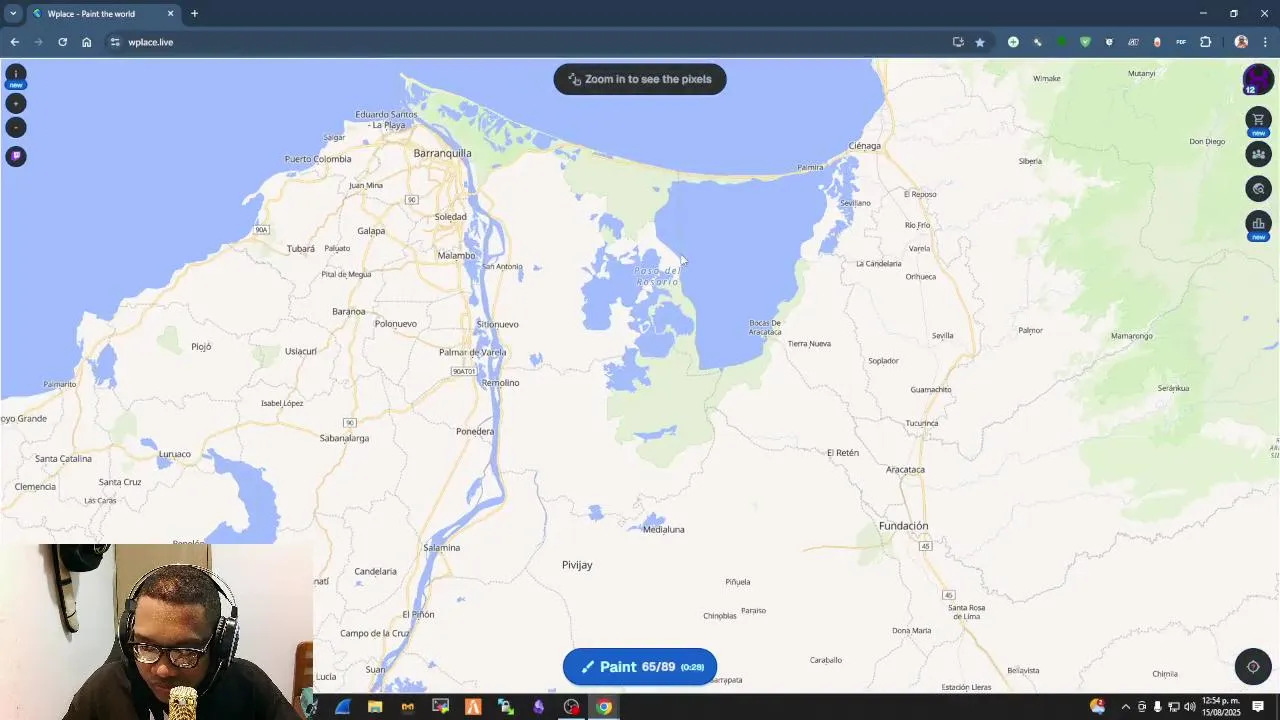This screenshot has height=720, width=1280.
Task: Bookmark this page with star icon
Action: (x=980, y=42)
